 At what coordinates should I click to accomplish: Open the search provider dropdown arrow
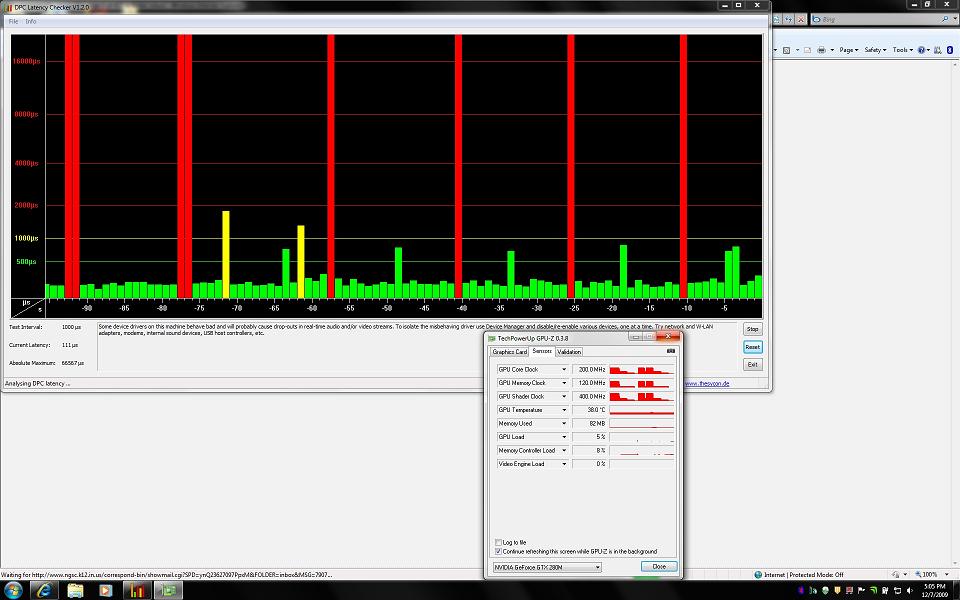(954, 20)
